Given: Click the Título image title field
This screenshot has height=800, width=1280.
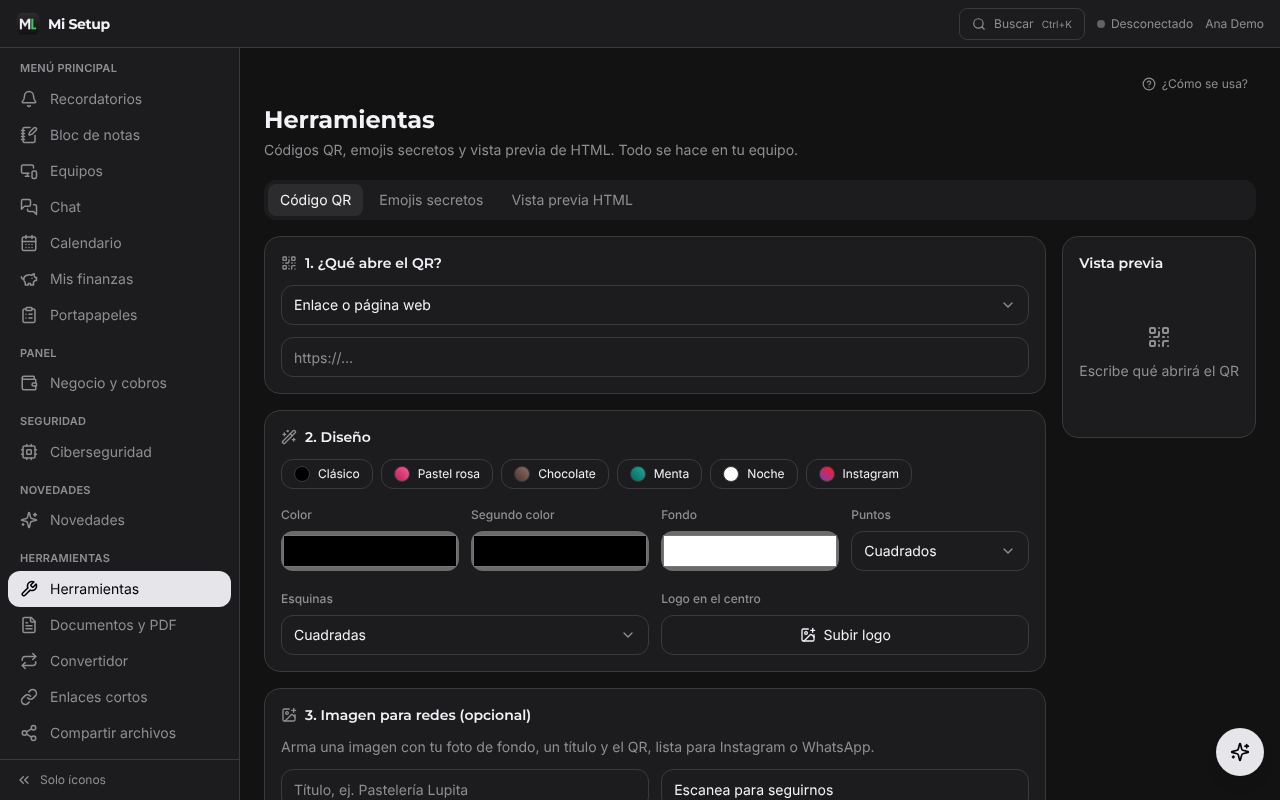Looking at the screenshot, I should (x=465, y=785).
